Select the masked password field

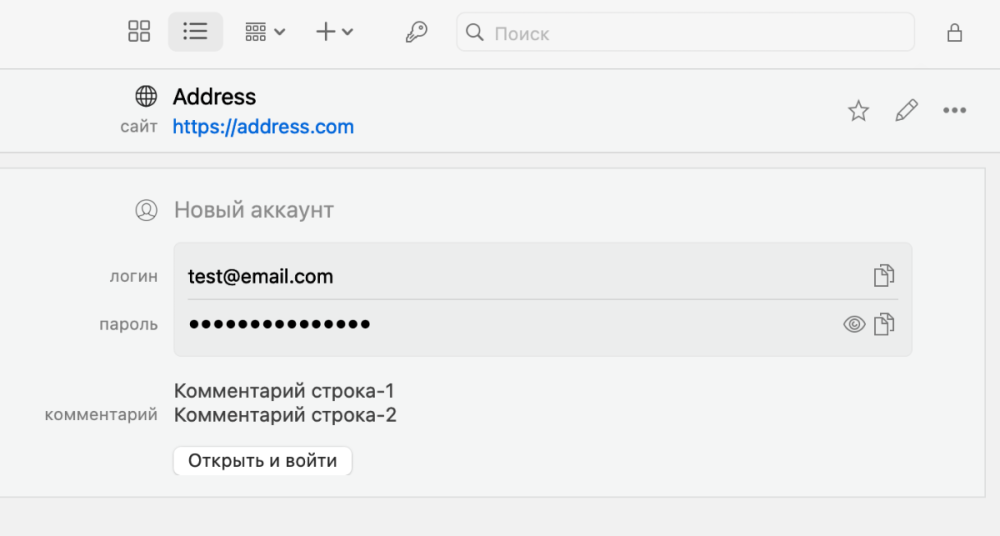(543, 324)
